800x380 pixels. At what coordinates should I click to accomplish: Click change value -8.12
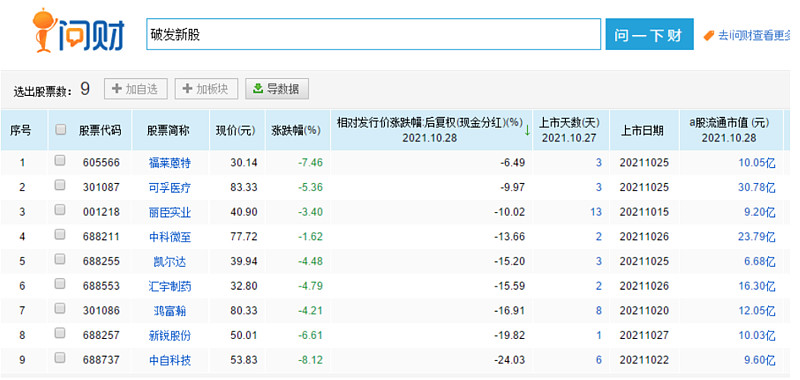click(x=310, y=360)
